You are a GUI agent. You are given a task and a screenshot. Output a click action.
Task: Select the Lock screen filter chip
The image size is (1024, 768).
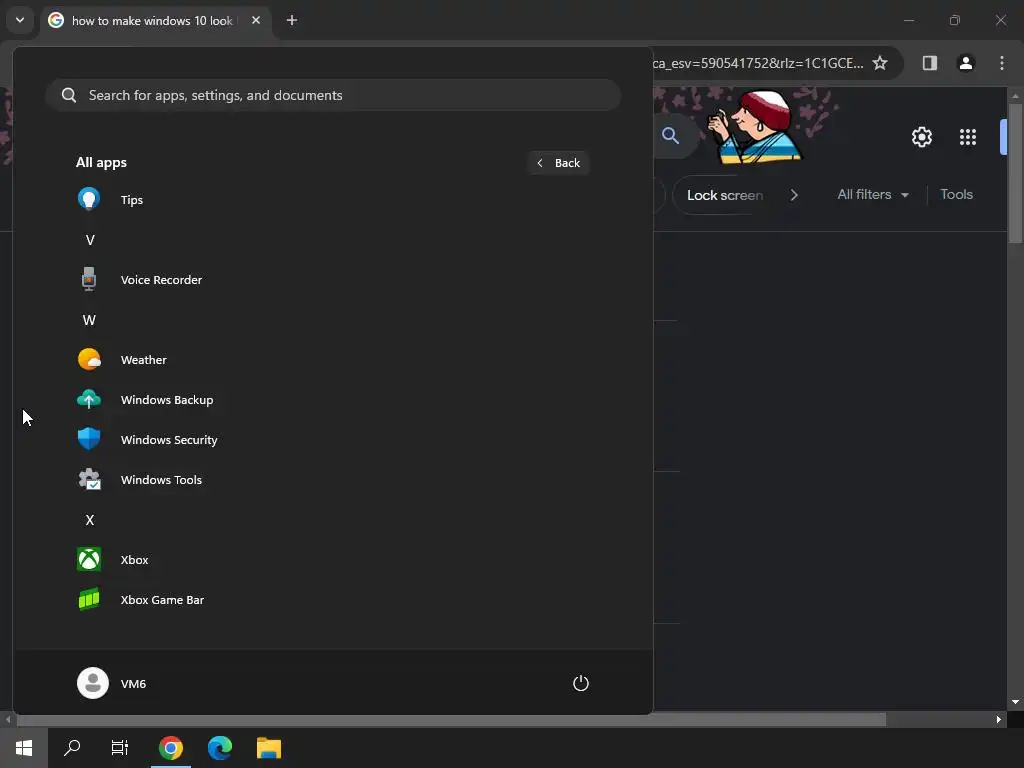pos(724,195)
